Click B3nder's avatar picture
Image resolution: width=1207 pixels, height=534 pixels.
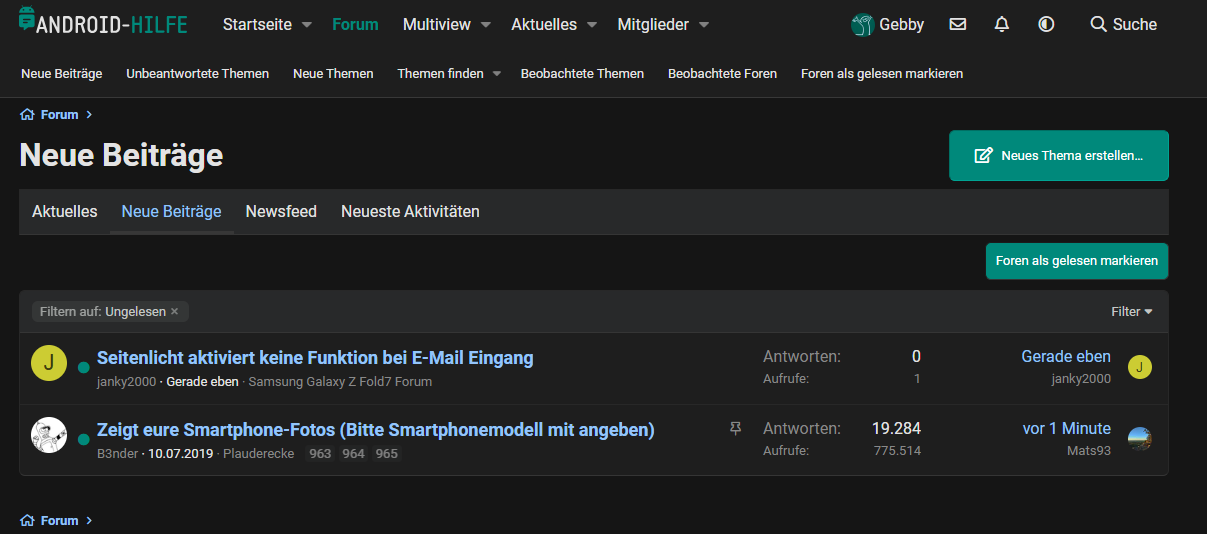[49, 435]
